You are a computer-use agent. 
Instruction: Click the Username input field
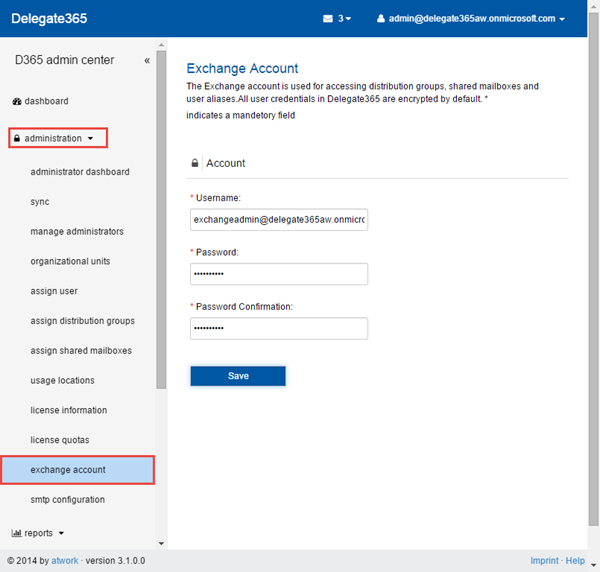pos(279,220)
